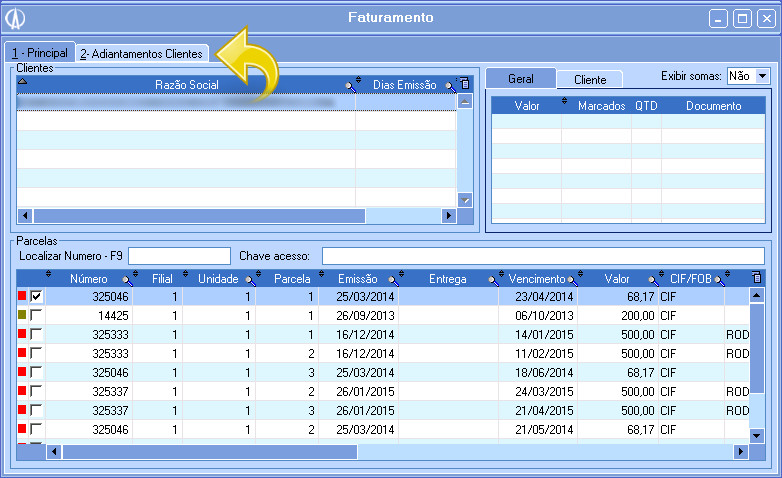Click the search icon in Número column header

127,280
